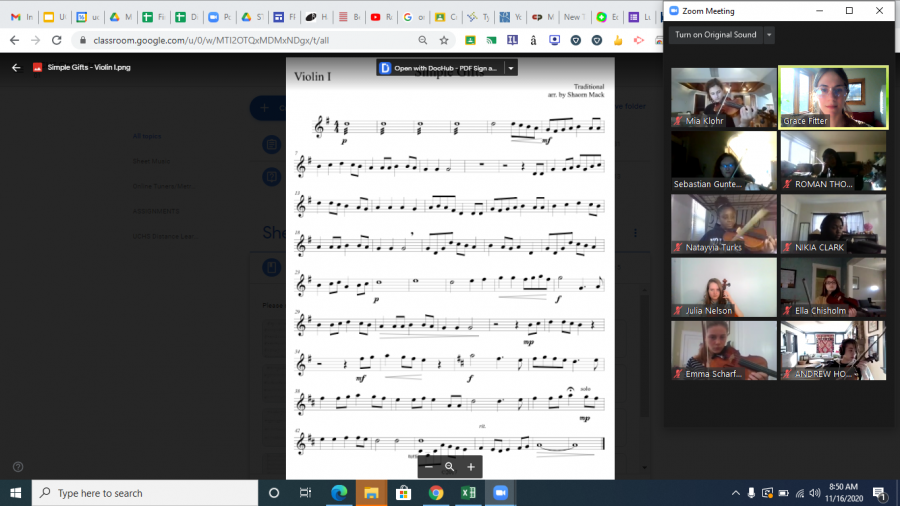Expand the Original Sound options arrow in Zoom
Image resolution: width=900 pixels, height=506 pixels.
pos(769,35)
